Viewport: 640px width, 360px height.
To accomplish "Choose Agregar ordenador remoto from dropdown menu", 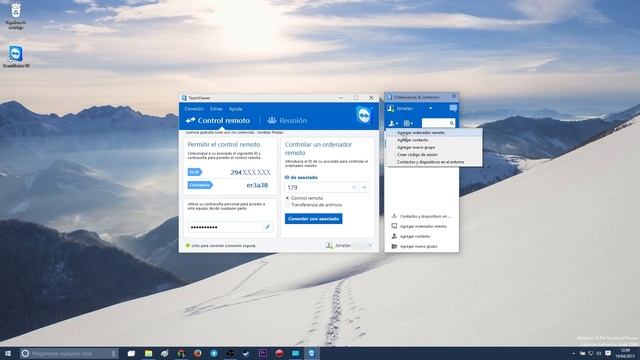I will (x=434, y=133).
